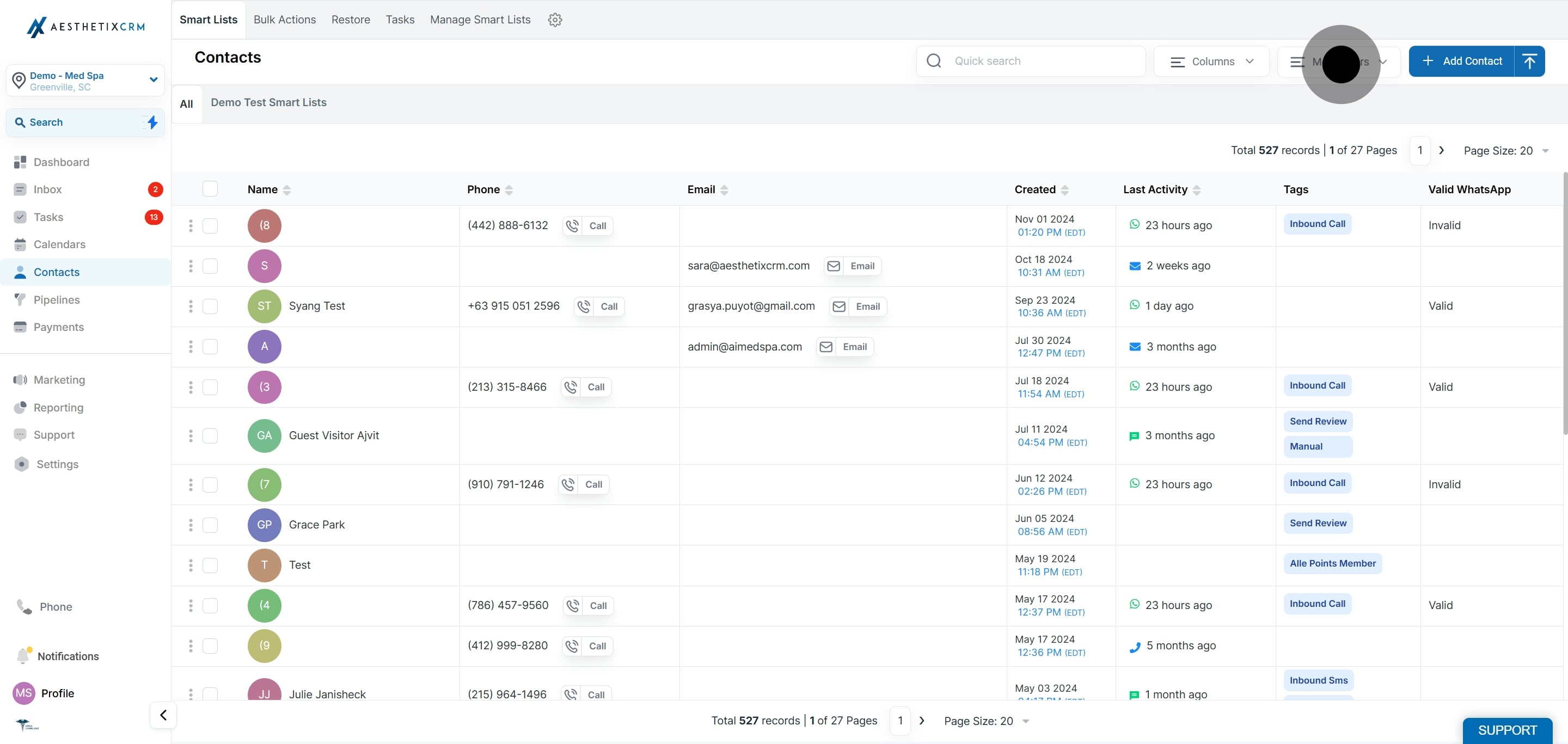Tick the checkbox for Guest Visitor Ajvit
The width and height of the screenshot is (1568, 744).
coord(210,435)
